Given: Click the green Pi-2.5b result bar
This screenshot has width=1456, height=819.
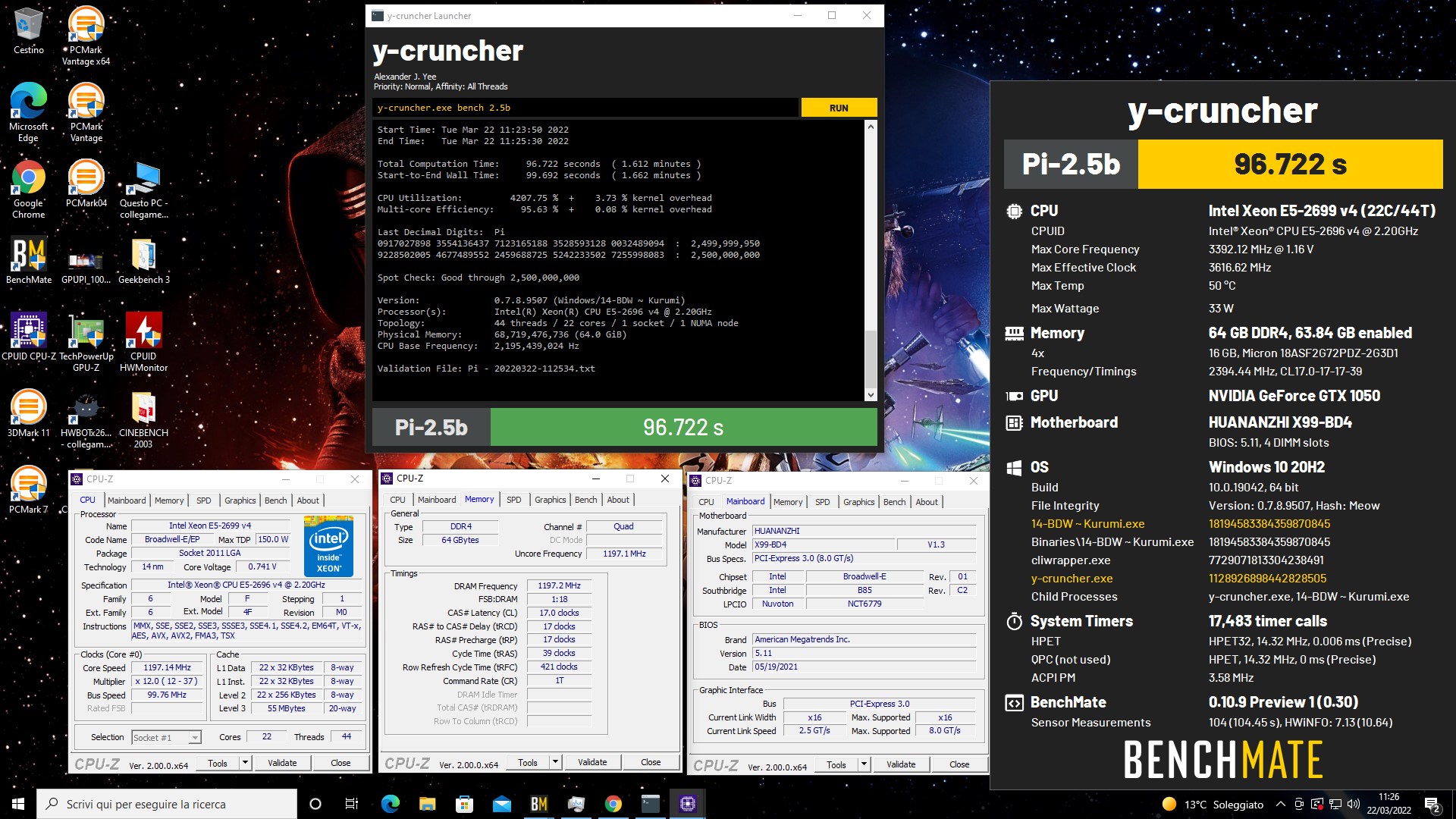Looking at the screenshot, I should 683,427.
